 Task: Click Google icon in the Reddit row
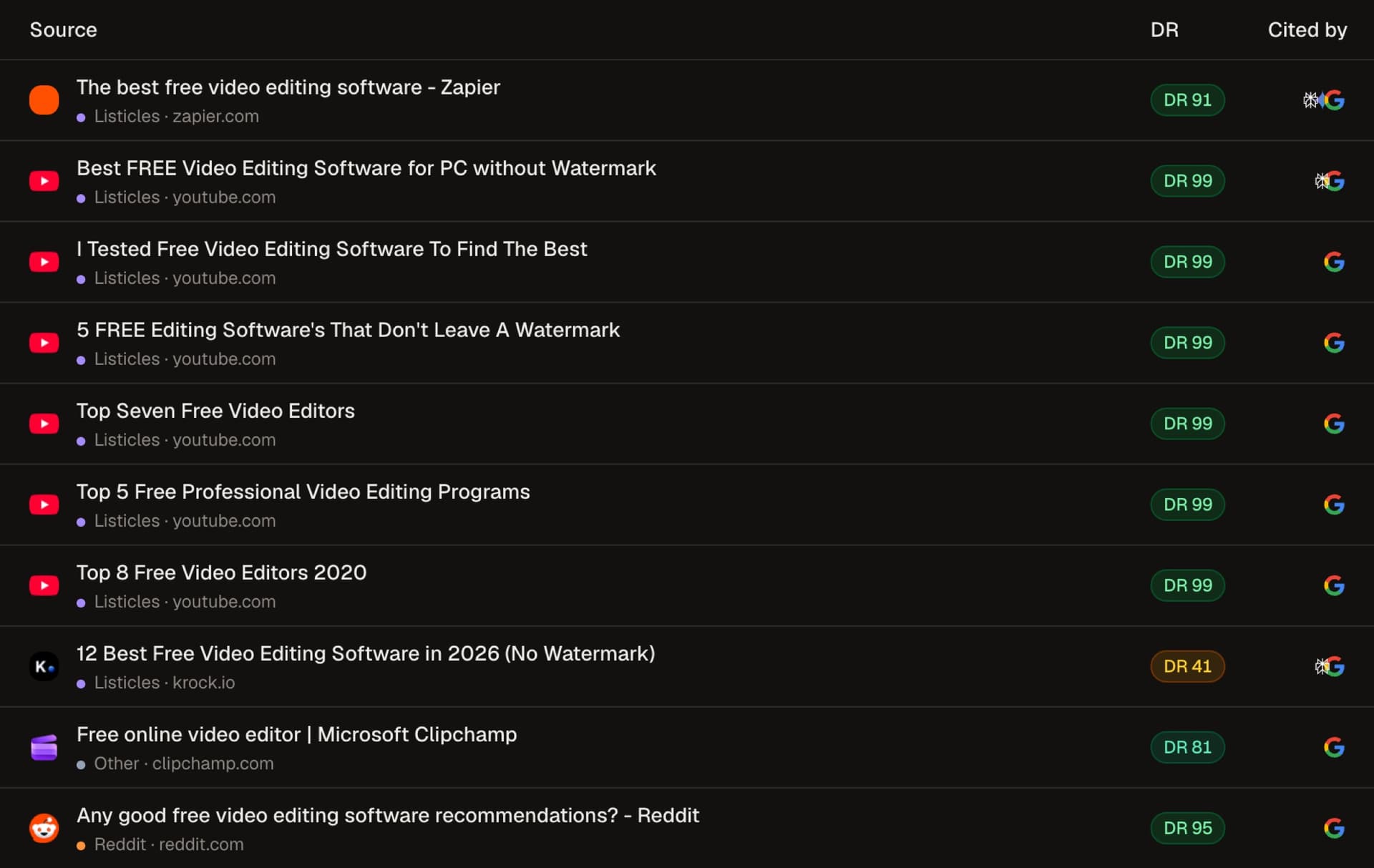(x=1334, y=828)
